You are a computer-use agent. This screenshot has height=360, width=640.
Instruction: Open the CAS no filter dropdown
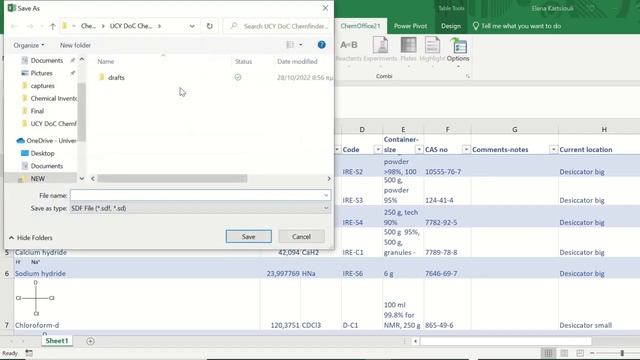[466, 150]
